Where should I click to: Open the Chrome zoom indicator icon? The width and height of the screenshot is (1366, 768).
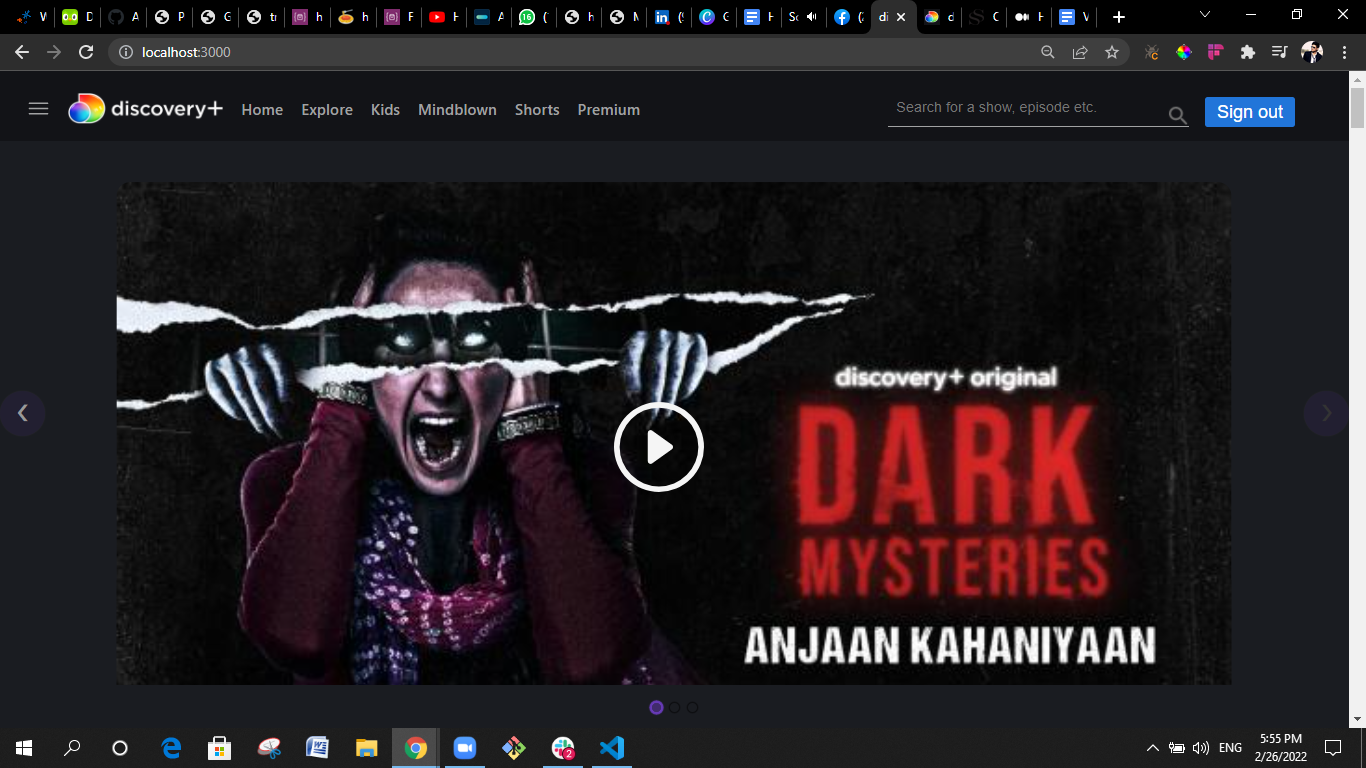click(1048, 52)
